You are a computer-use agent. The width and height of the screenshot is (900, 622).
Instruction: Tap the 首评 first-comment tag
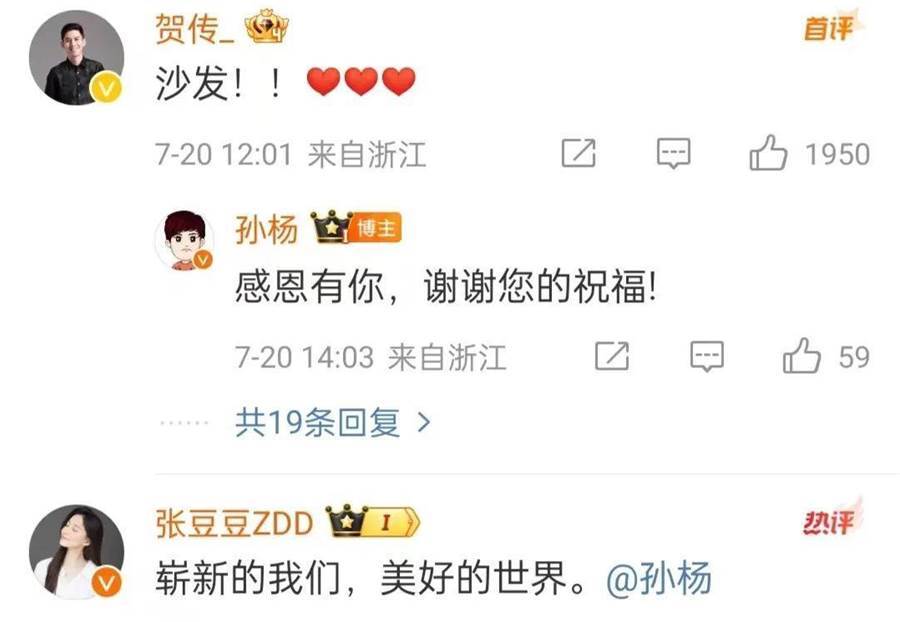831,28
